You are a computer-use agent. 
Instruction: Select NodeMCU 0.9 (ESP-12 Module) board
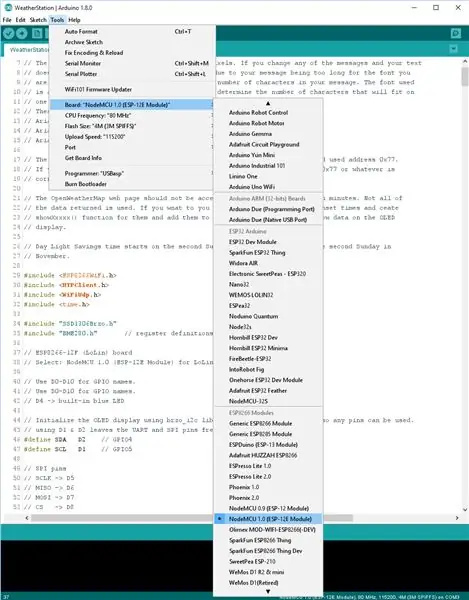click(x=268, y=508)
